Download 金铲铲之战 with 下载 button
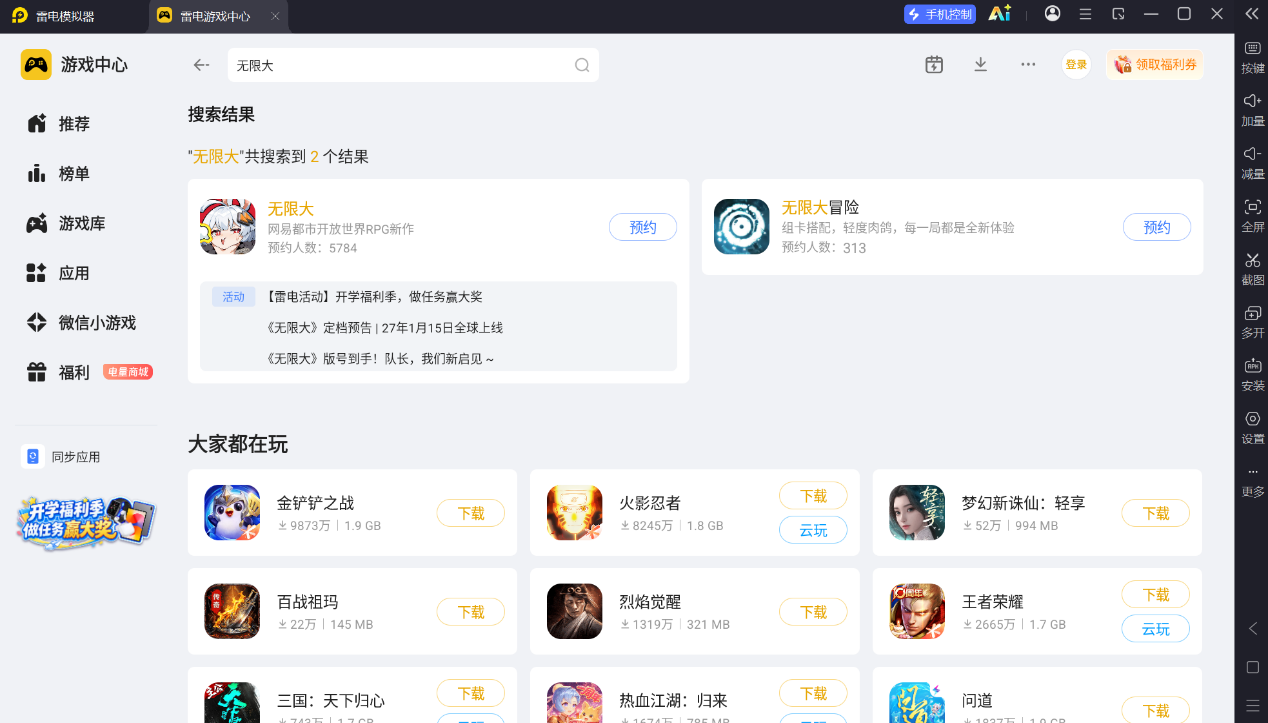The height and width of the screenshot is (723, 1268). pyautogui.click(x=471, y=513)
